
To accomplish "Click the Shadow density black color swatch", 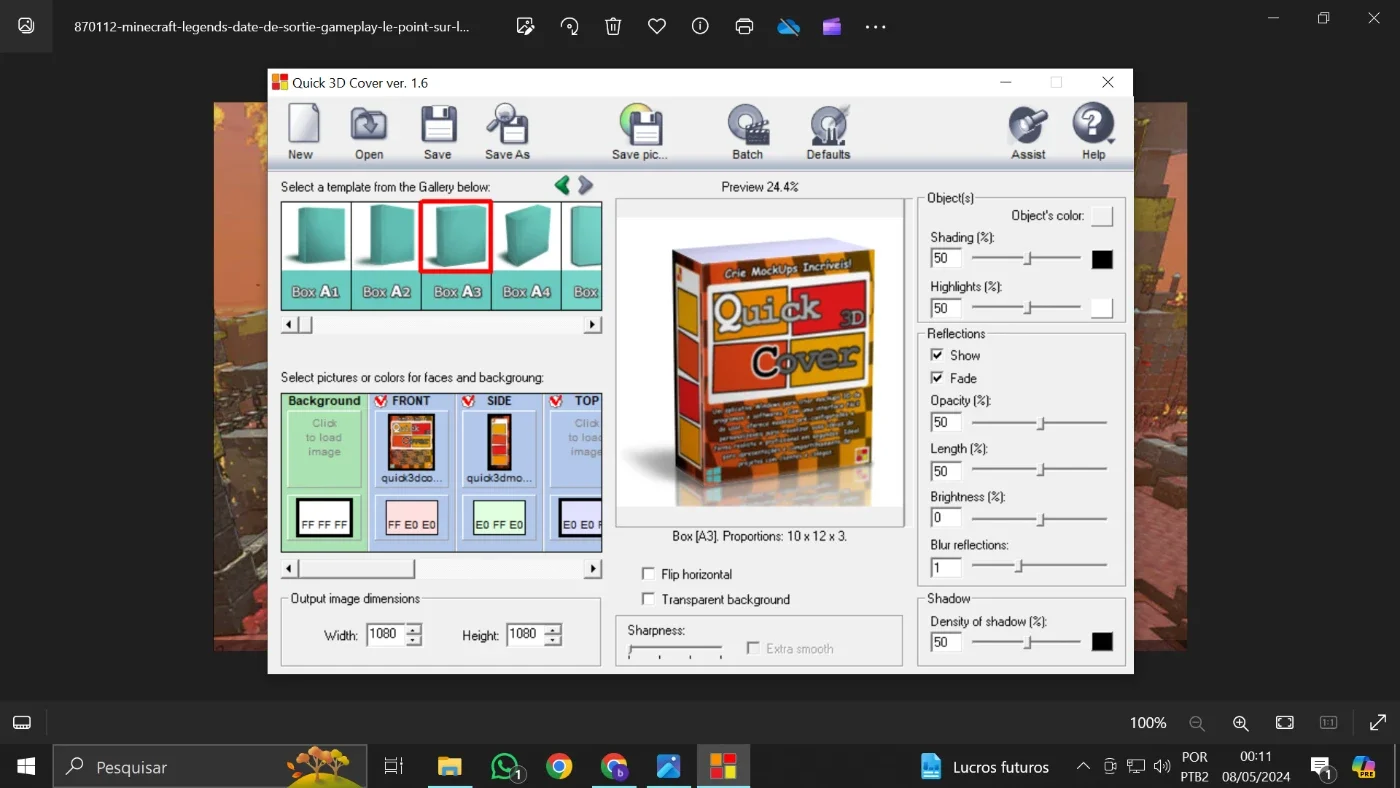I will pos(1102,642).
